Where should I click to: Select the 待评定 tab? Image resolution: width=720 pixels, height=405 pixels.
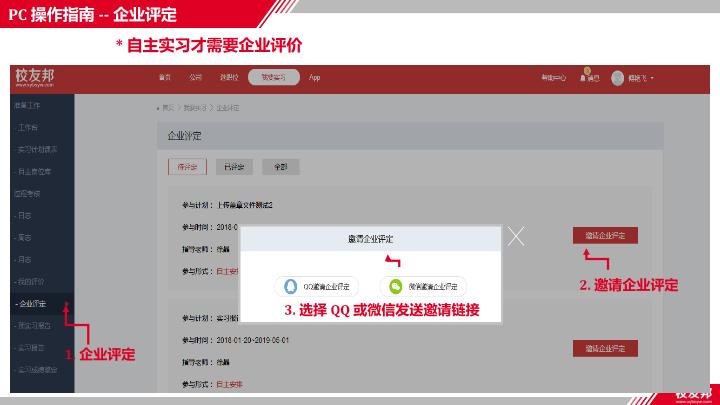pyautogui.click(x=187, y=166)
